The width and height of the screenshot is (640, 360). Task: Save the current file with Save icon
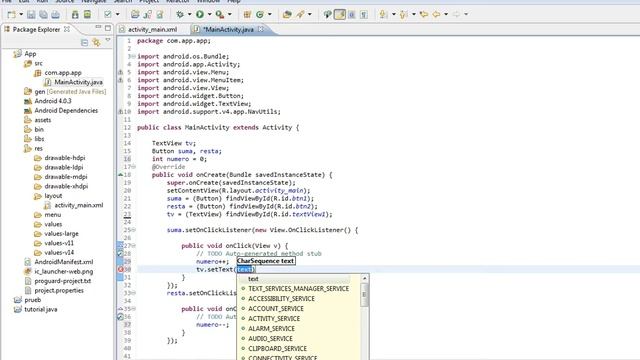pos(31,15)
